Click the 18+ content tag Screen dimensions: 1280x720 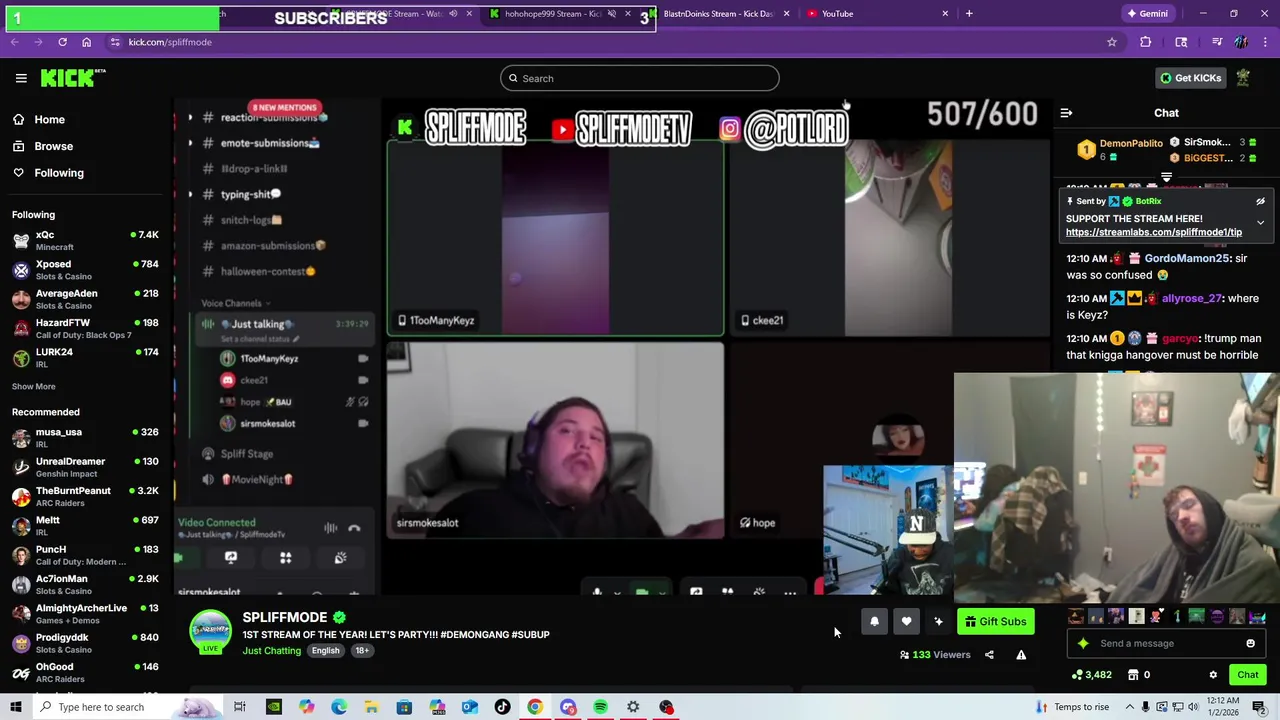point(361,651)
